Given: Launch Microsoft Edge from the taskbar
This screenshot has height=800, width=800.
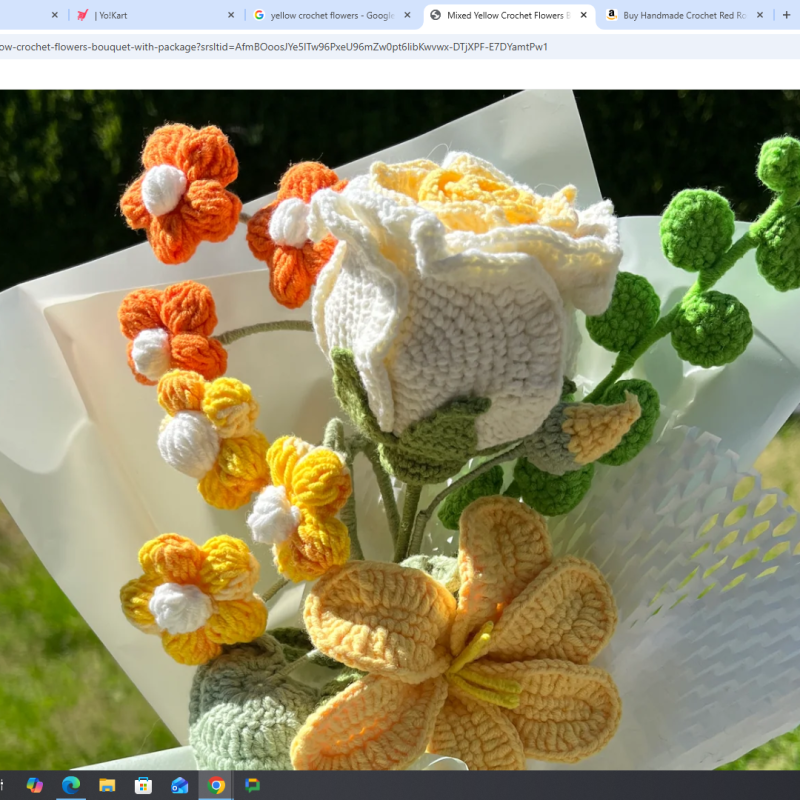Looking at the screenshot, I should (x=71, y=786).
